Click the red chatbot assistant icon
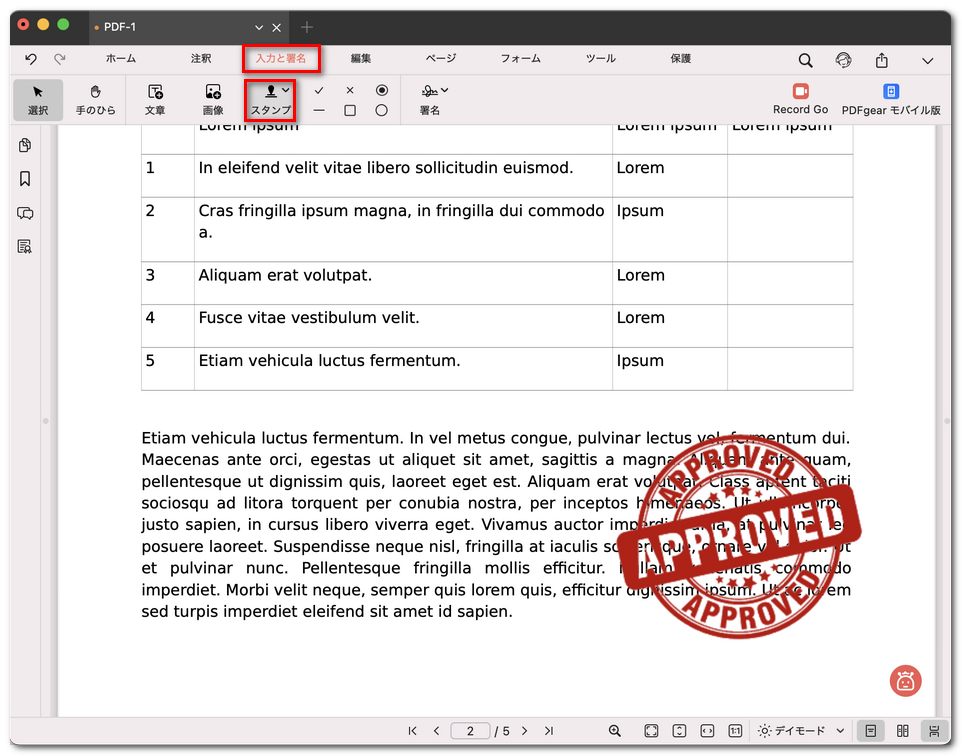 pos(905,681)
